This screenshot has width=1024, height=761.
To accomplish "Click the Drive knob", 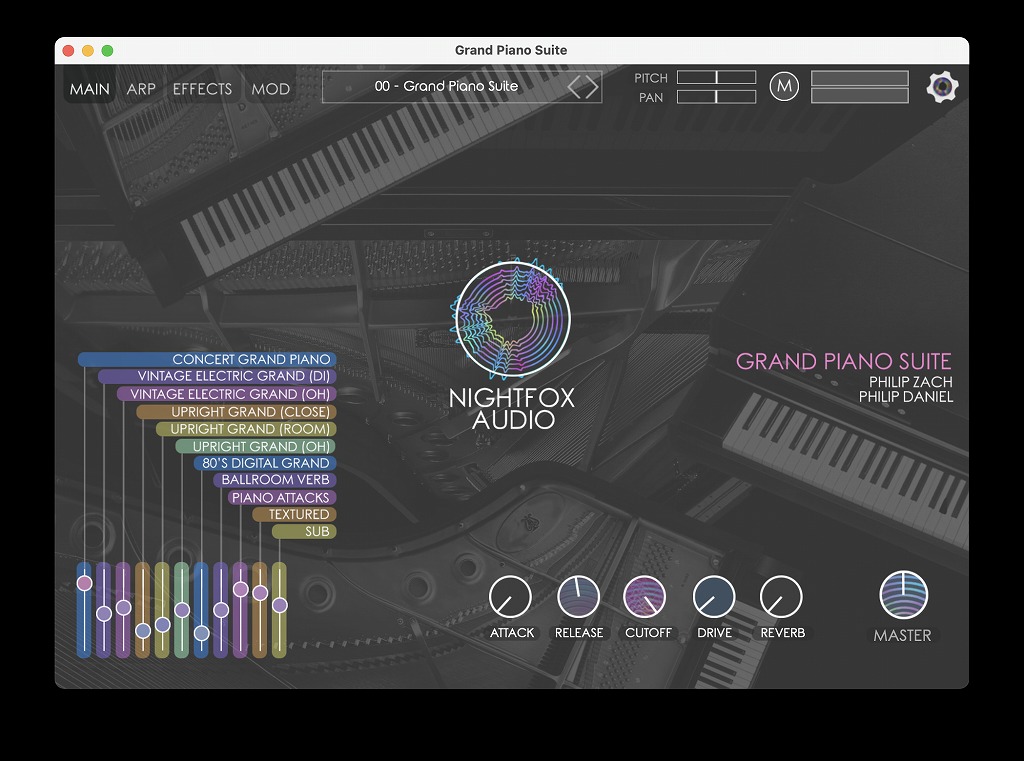I will click(714, 597).
